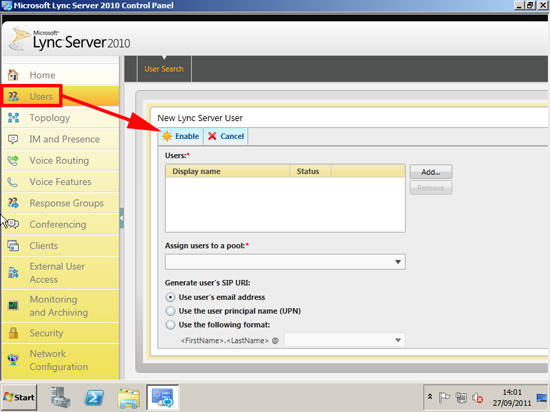Go to Home in navigation
This screenshot has width=550, height=412.
click(42, 75)
